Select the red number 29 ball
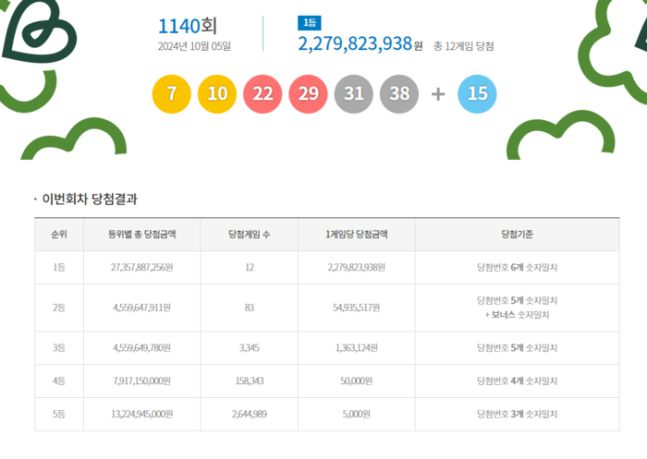The image size is (647, 459). [x=308, y=94]
